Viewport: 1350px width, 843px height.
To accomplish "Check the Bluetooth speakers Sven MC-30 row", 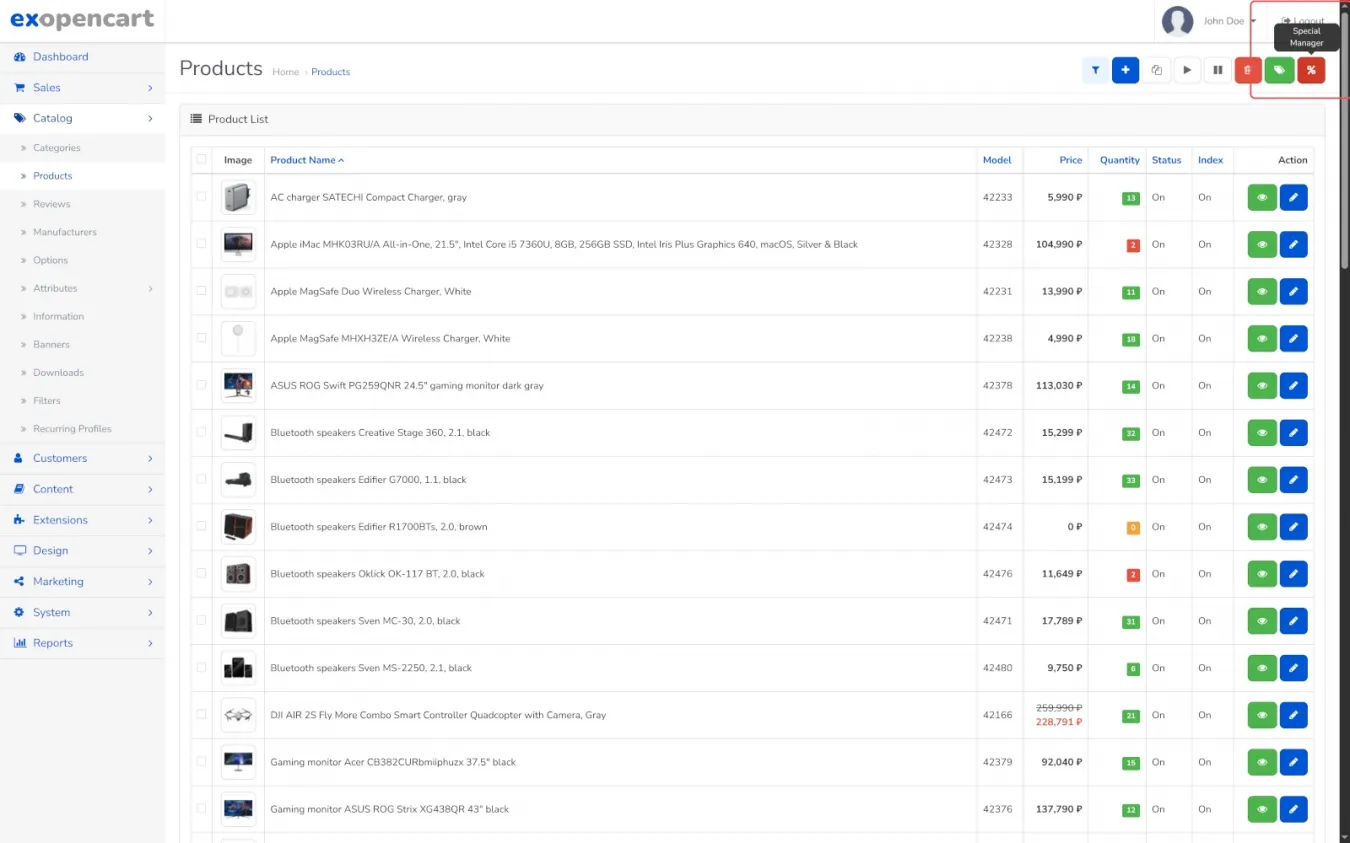I will point(202,620).
